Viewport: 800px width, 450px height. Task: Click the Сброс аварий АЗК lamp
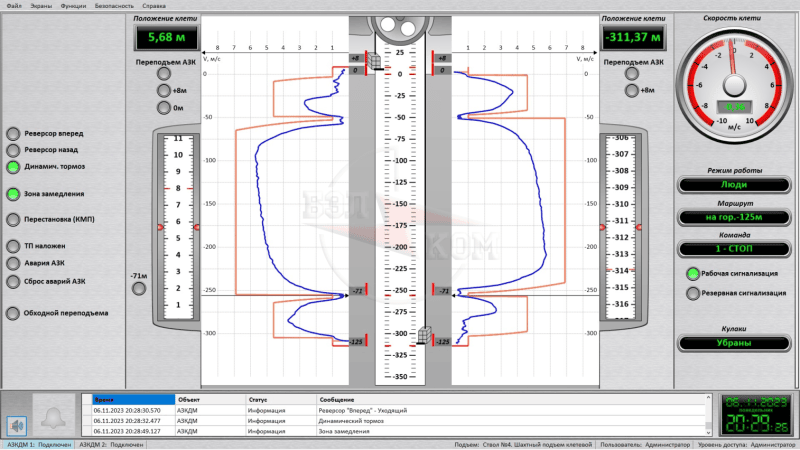[13, 281]
